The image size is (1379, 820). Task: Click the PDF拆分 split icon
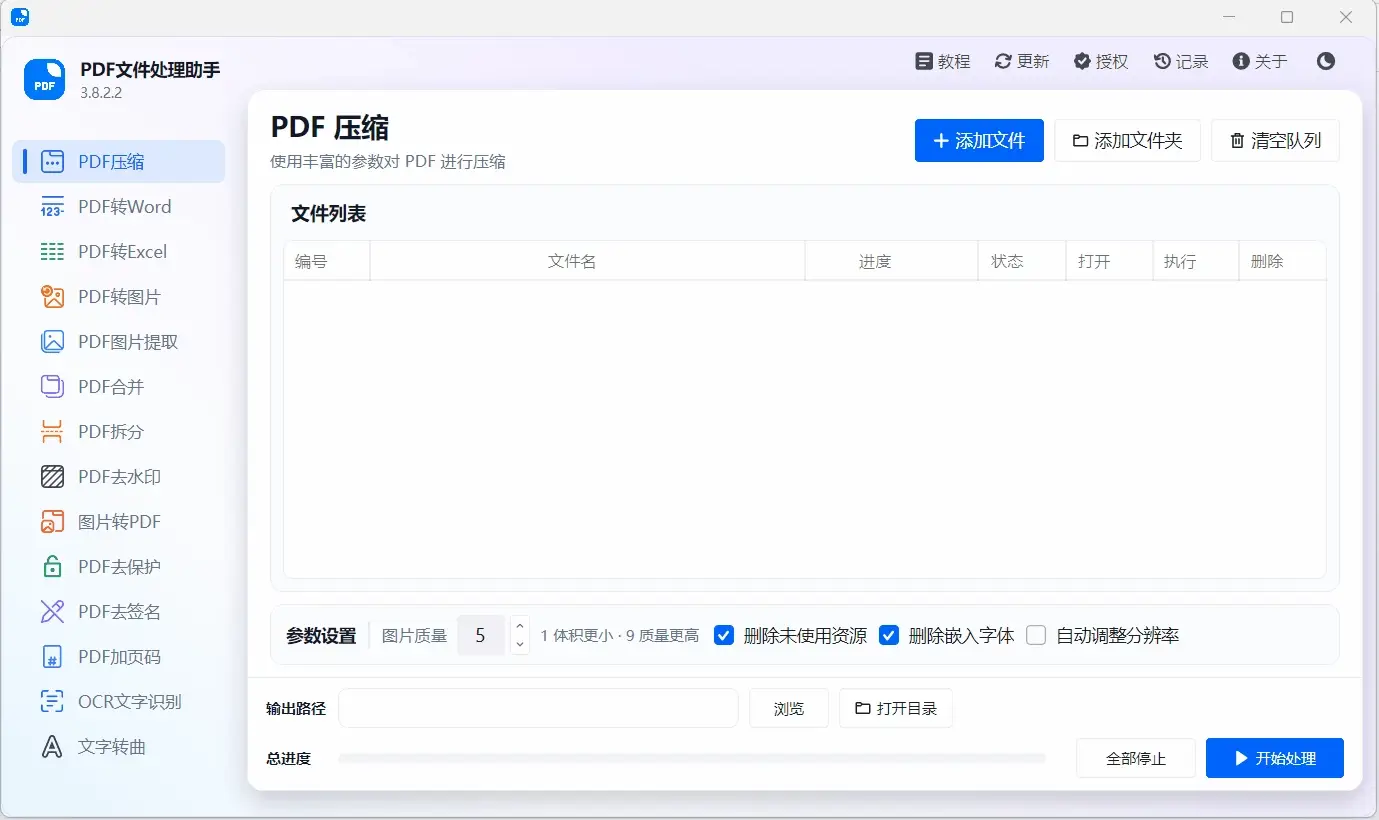52,432
